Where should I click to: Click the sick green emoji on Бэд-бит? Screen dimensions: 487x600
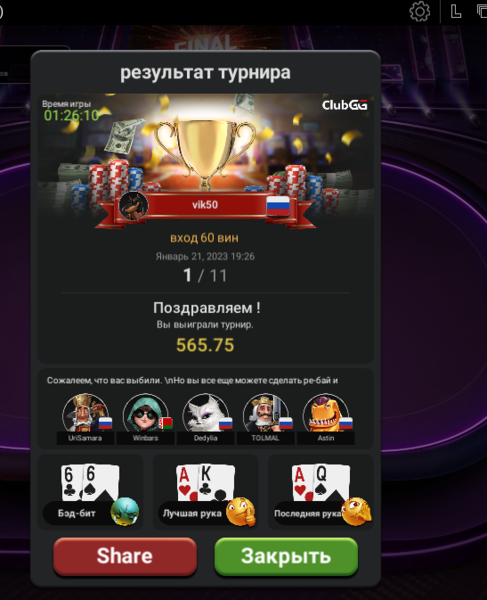pos(125,511)
